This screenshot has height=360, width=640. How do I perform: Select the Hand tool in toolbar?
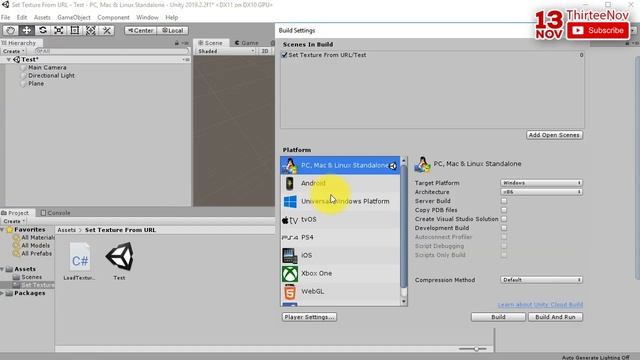11,30
